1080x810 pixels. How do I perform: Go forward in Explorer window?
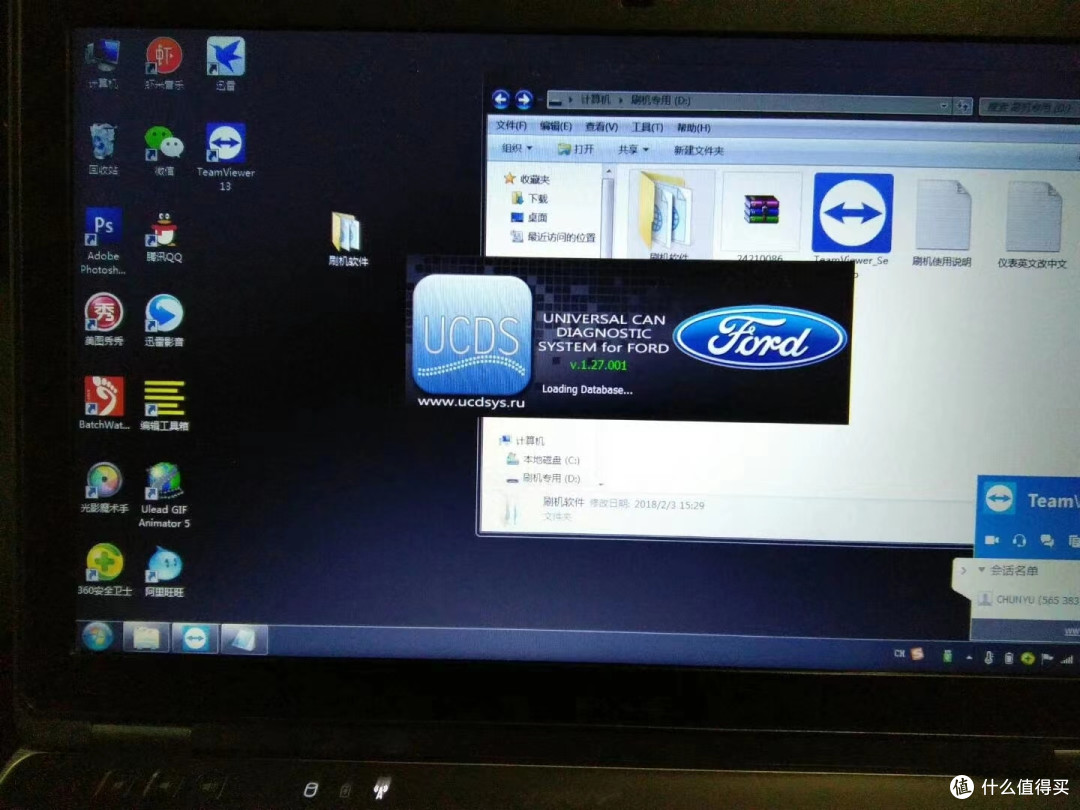point(523,100)
